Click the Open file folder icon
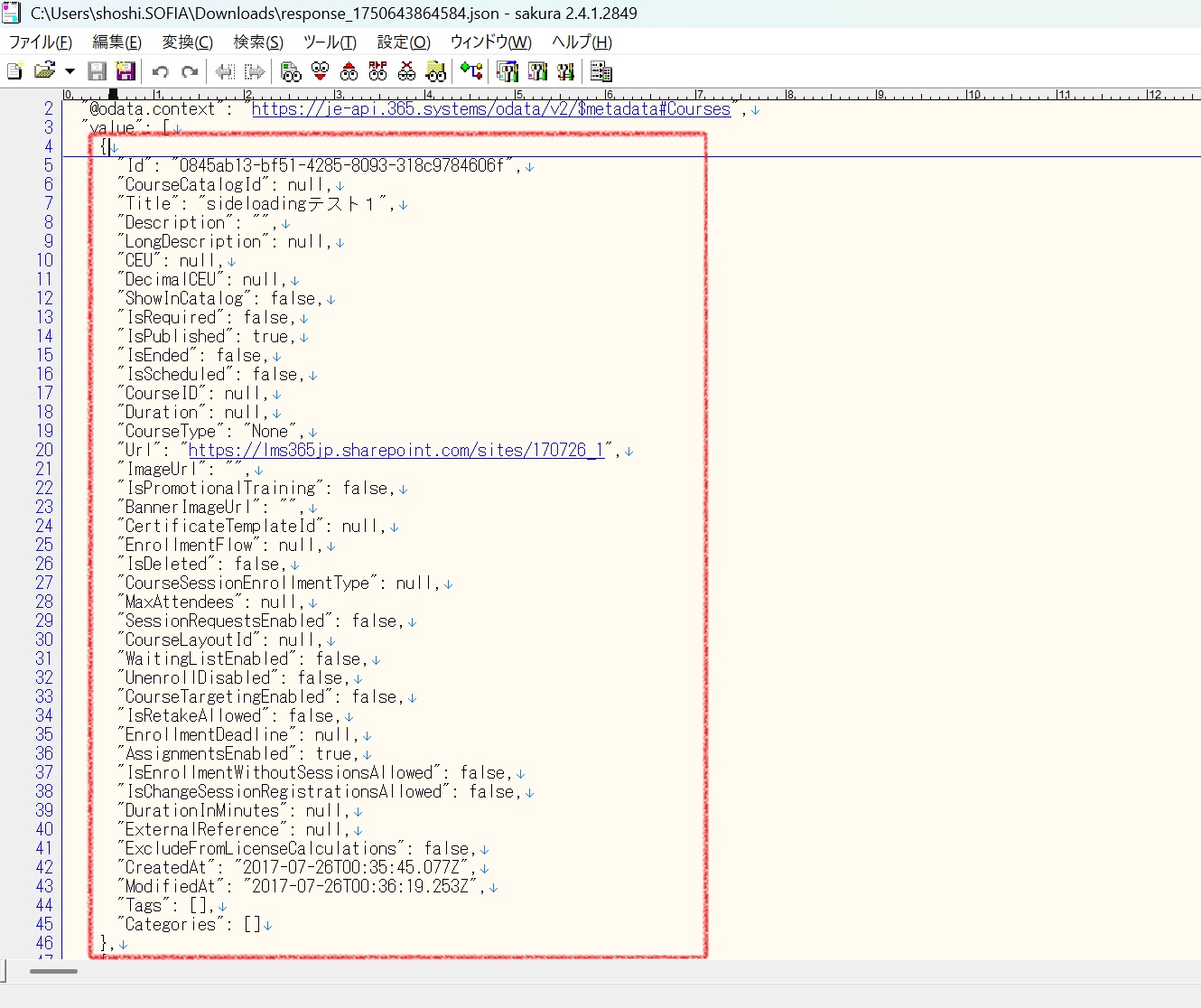 pyautogui.click(x=43, y=71)
